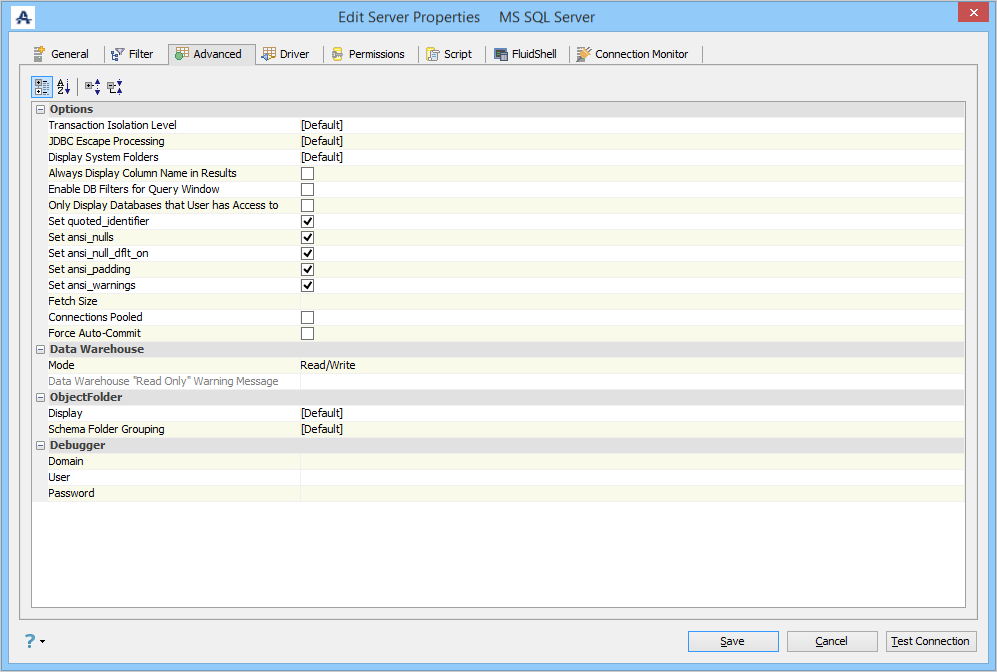997x672 pixels.
Task: Switch to the Filter tab
Action: click(132, 54)
